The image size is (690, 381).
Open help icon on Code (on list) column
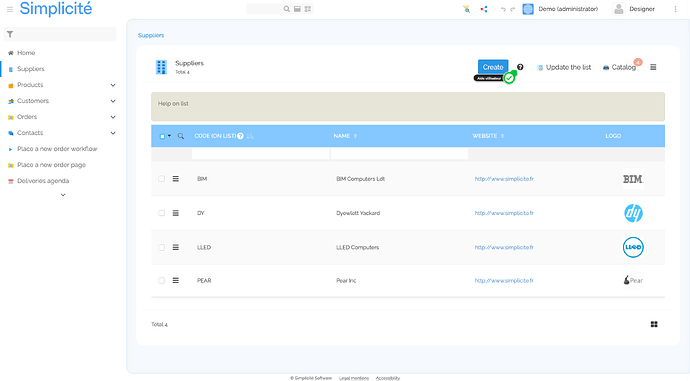pos(240,136)
